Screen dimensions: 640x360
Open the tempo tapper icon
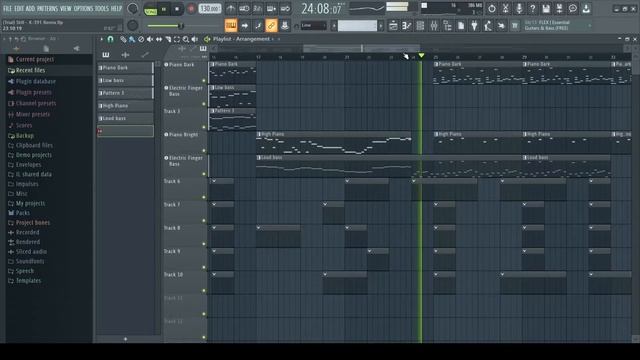tap(488, 26)
